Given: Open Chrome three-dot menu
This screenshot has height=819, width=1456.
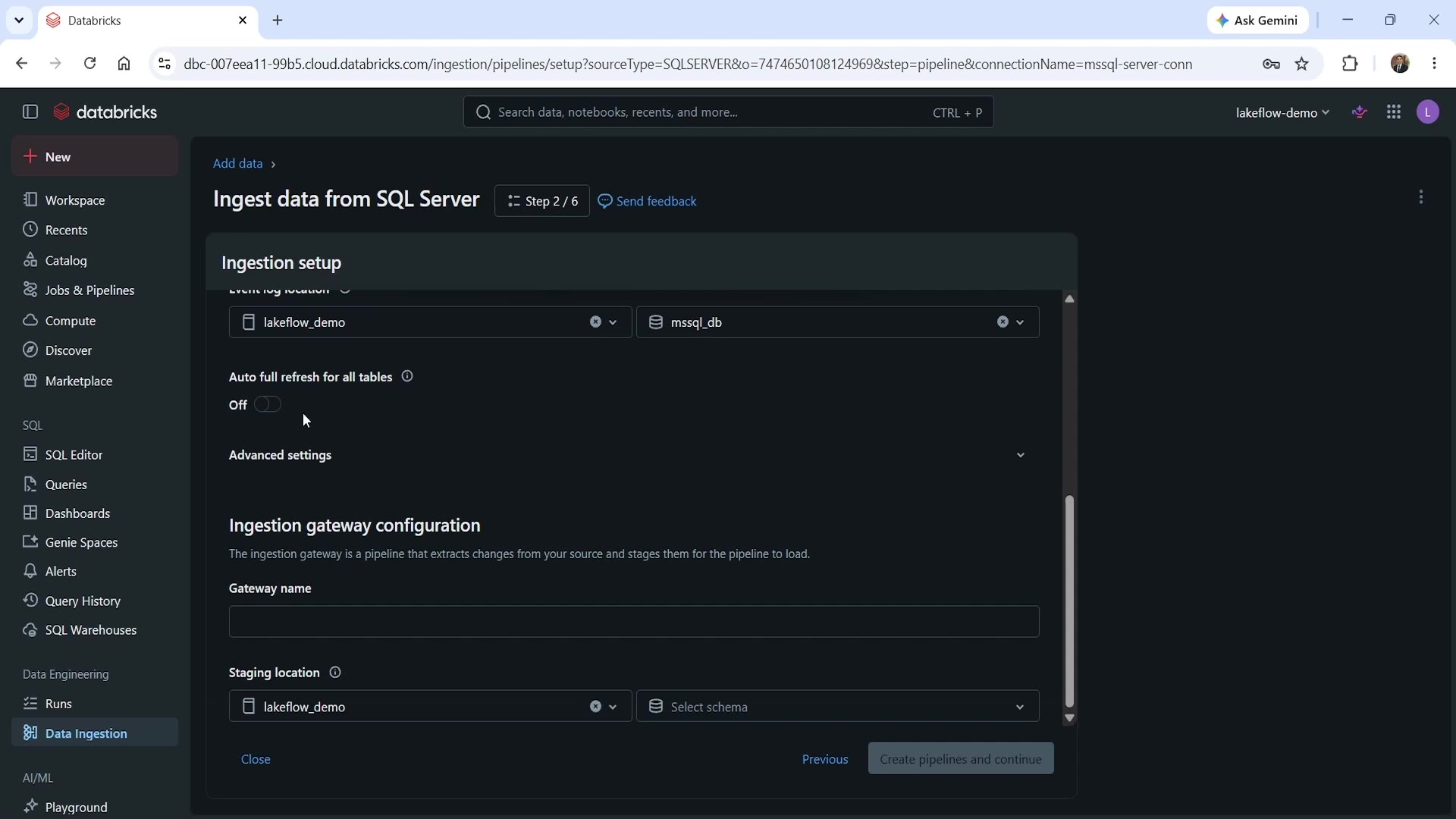Looking at the screenshot, I should point(1434,64).
